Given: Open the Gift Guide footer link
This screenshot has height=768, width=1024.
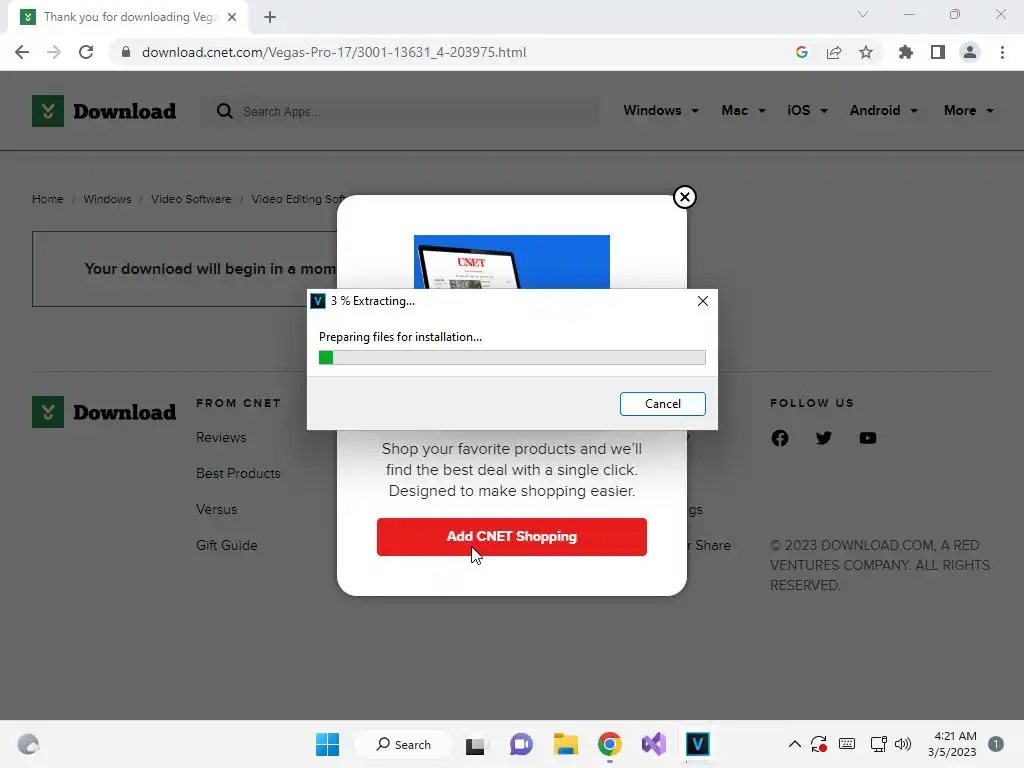Looking at the screenshot, I should (227, 545).
